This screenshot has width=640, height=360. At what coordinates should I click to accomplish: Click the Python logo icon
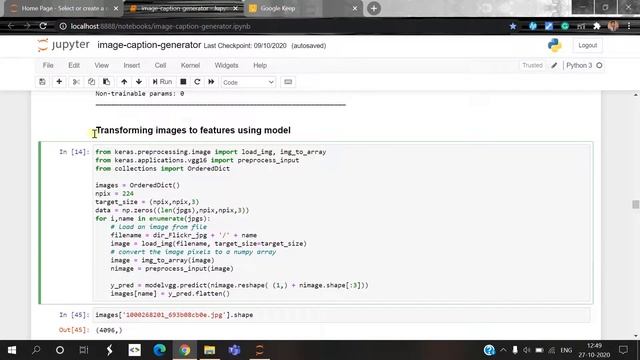pyautogui.click(x=554, y=45)
